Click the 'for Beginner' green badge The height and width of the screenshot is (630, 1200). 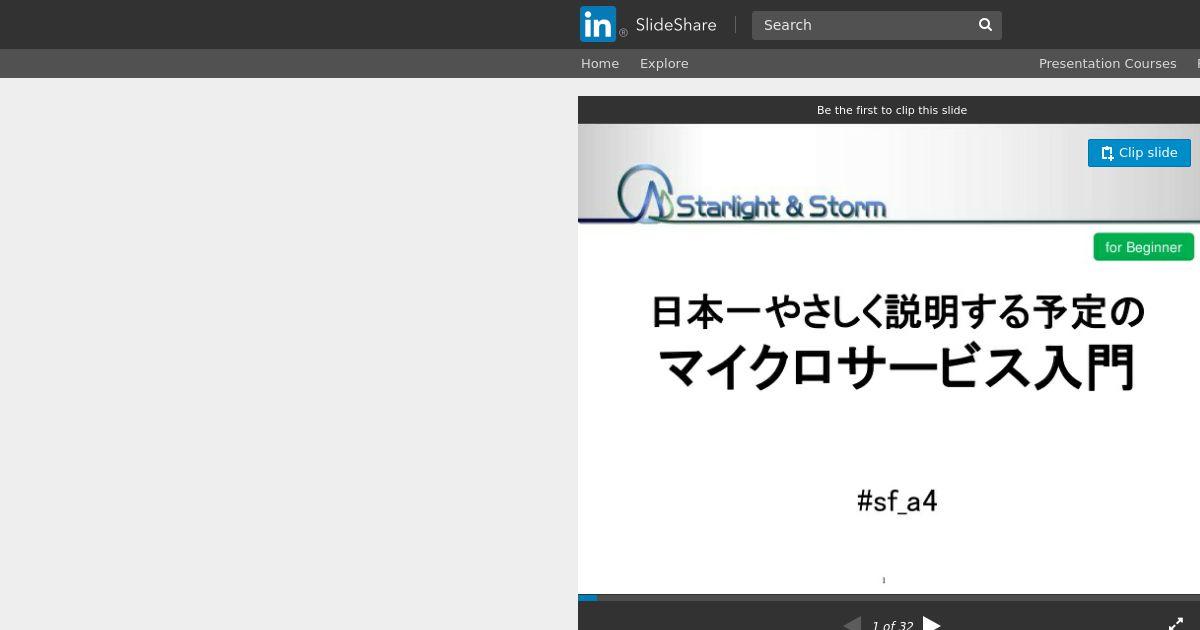click(x=1143, y=247)
